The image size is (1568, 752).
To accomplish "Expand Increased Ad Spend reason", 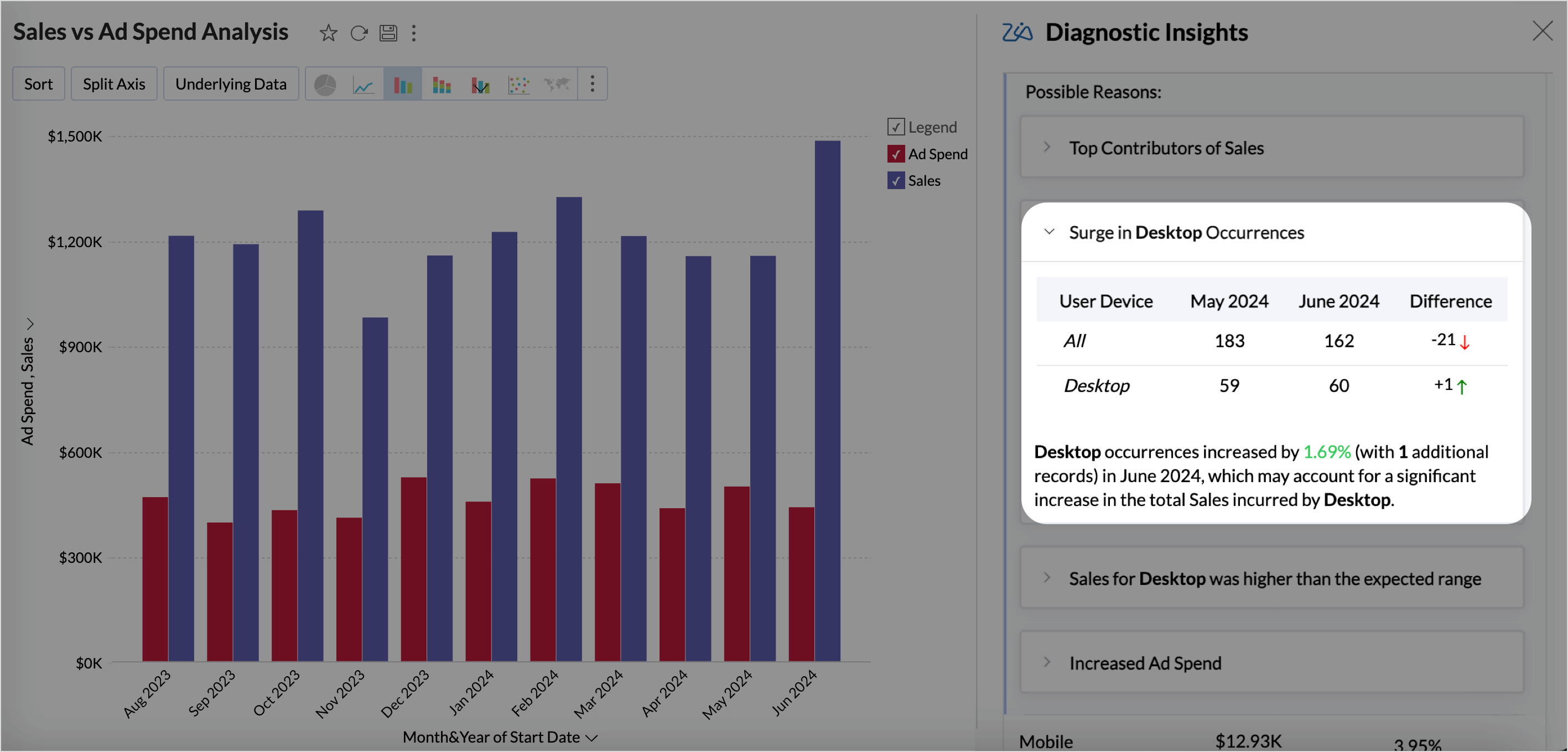I will (1144, 662).
